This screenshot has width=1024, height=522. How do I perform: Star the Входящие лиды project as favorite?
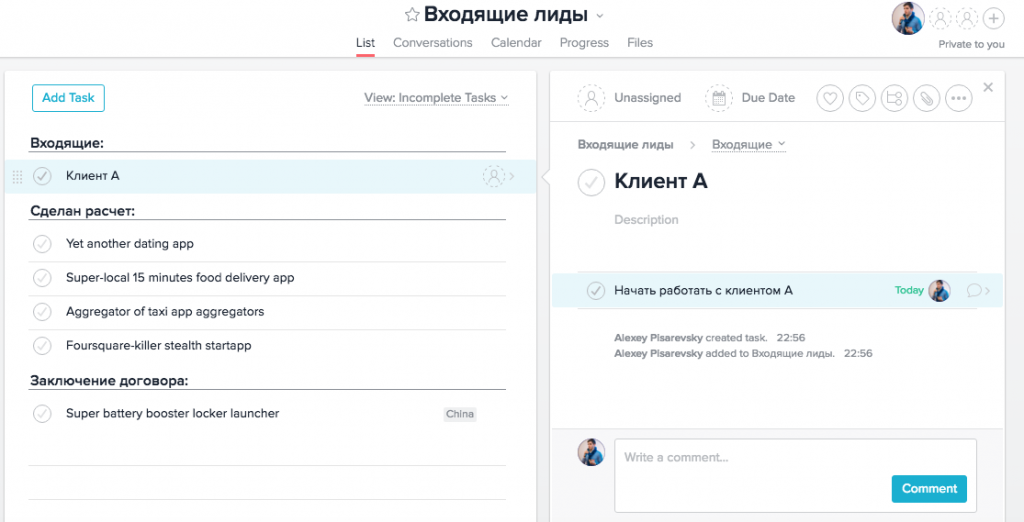click(411, 15)
